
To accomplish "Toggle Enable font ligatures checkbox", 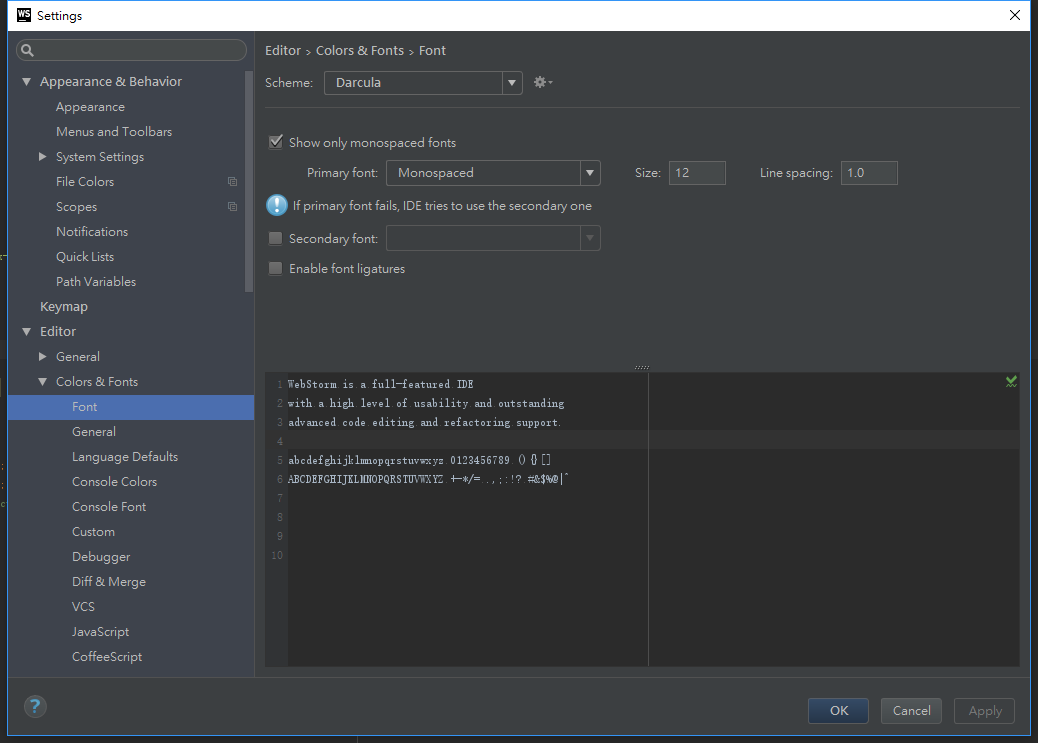I will tap(276, 269).
